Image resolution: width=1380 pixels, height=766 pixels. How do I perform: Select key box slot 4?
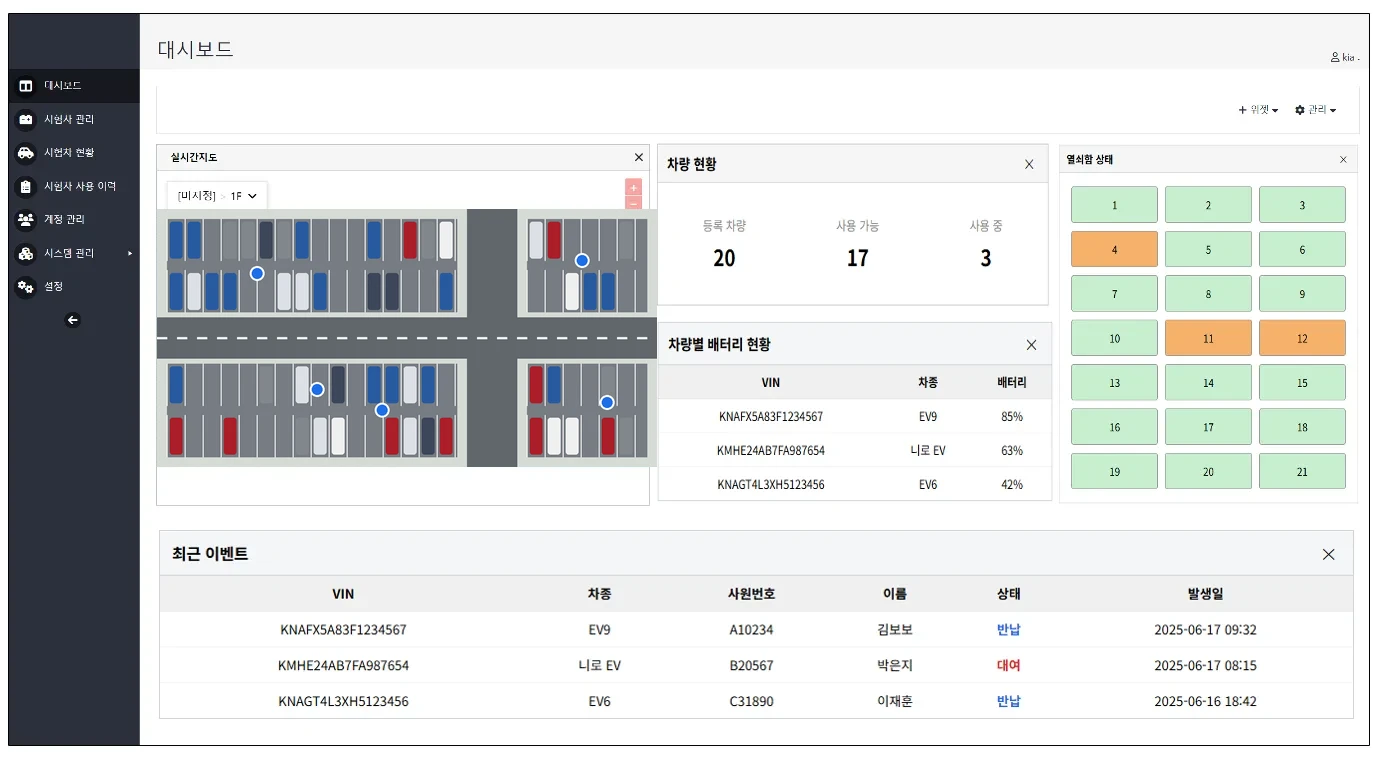(x=1114, y=250)
